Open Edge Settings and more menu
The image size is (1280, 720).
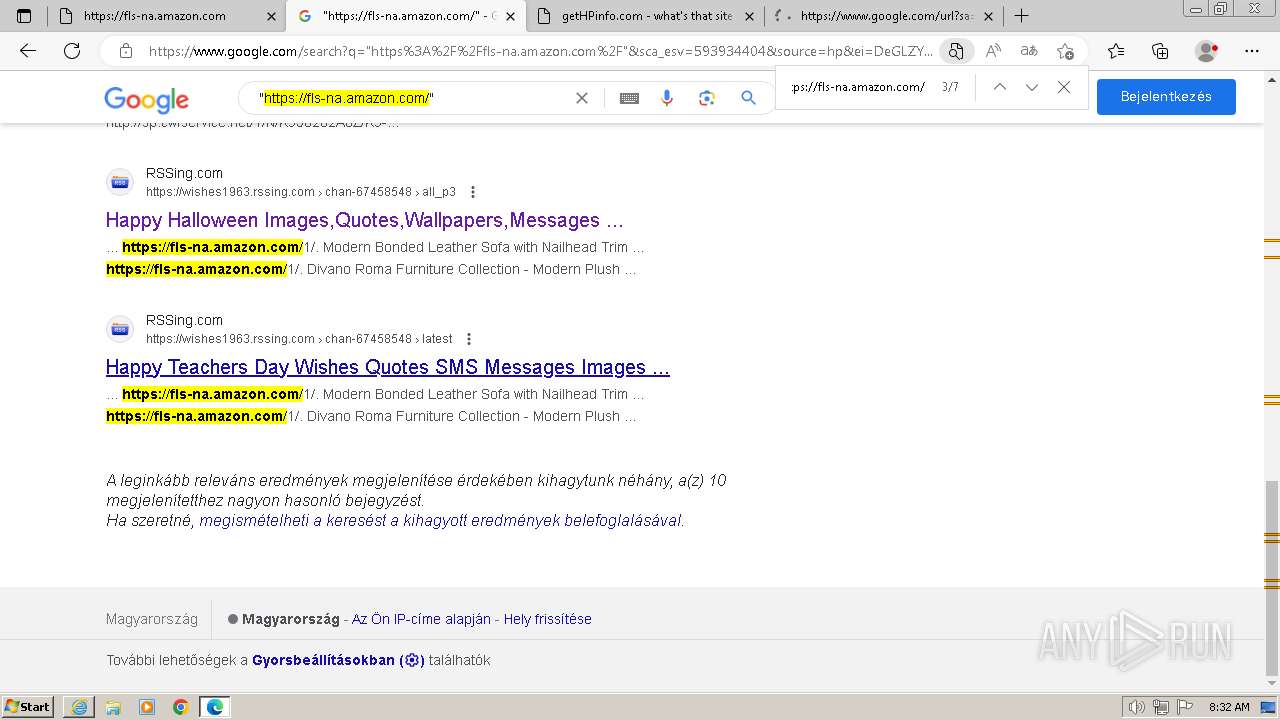(x=1252, y=51)
